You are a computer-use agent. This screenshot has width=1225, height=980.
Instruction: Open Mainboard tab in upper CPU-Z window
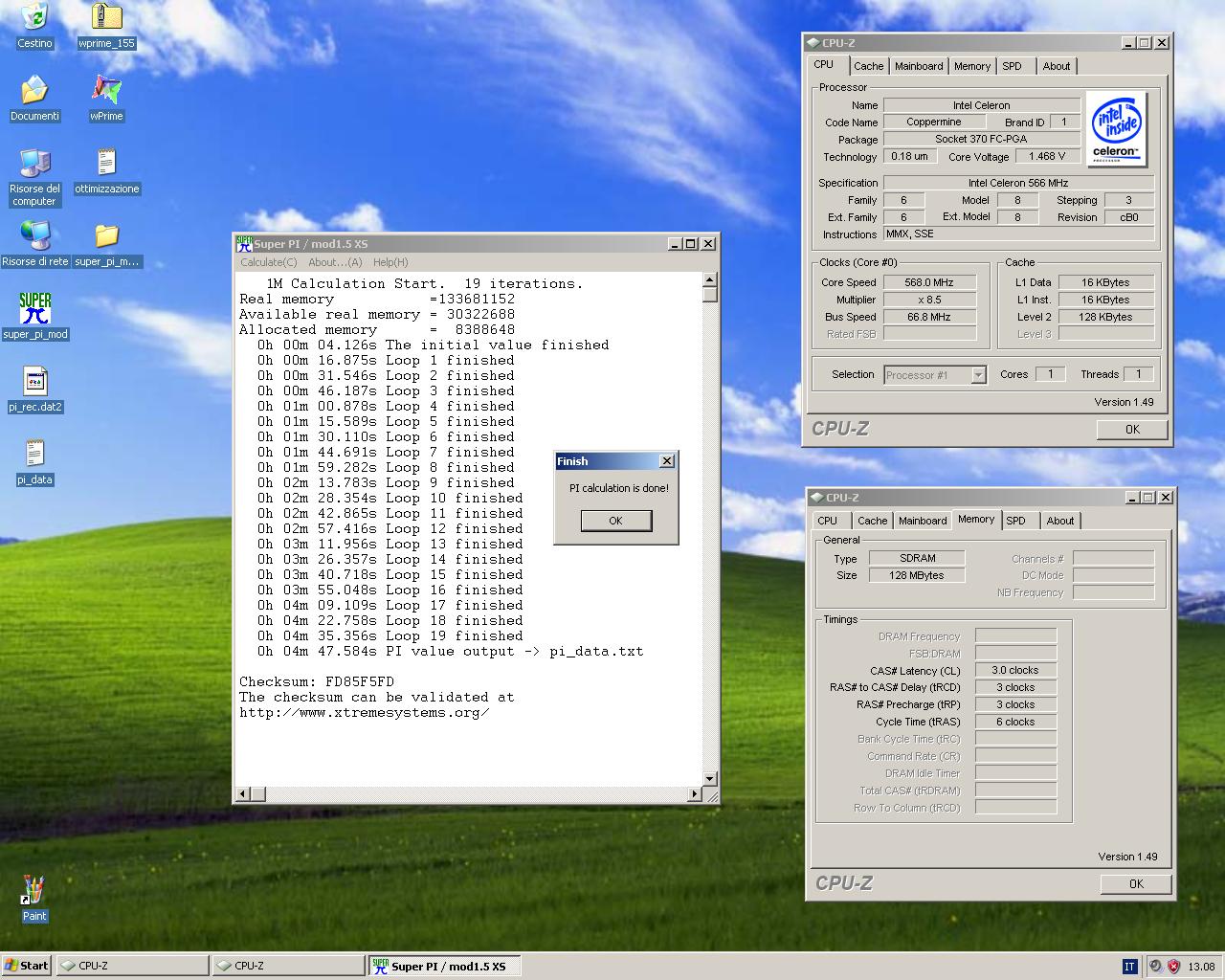pos(919,66)
